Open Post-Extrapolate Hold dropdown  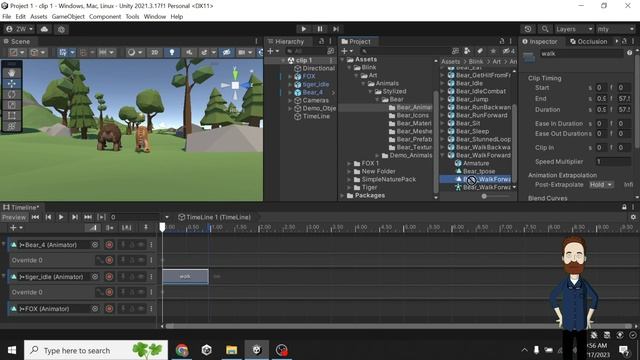coord(601,185)
